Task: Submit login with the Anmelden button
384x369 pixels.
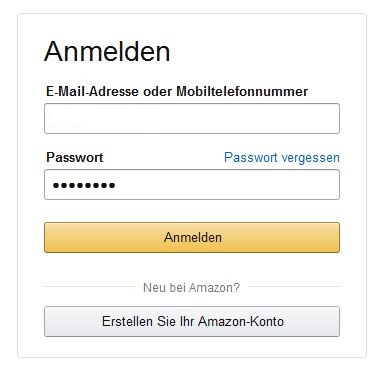Action: click(192, 237)
